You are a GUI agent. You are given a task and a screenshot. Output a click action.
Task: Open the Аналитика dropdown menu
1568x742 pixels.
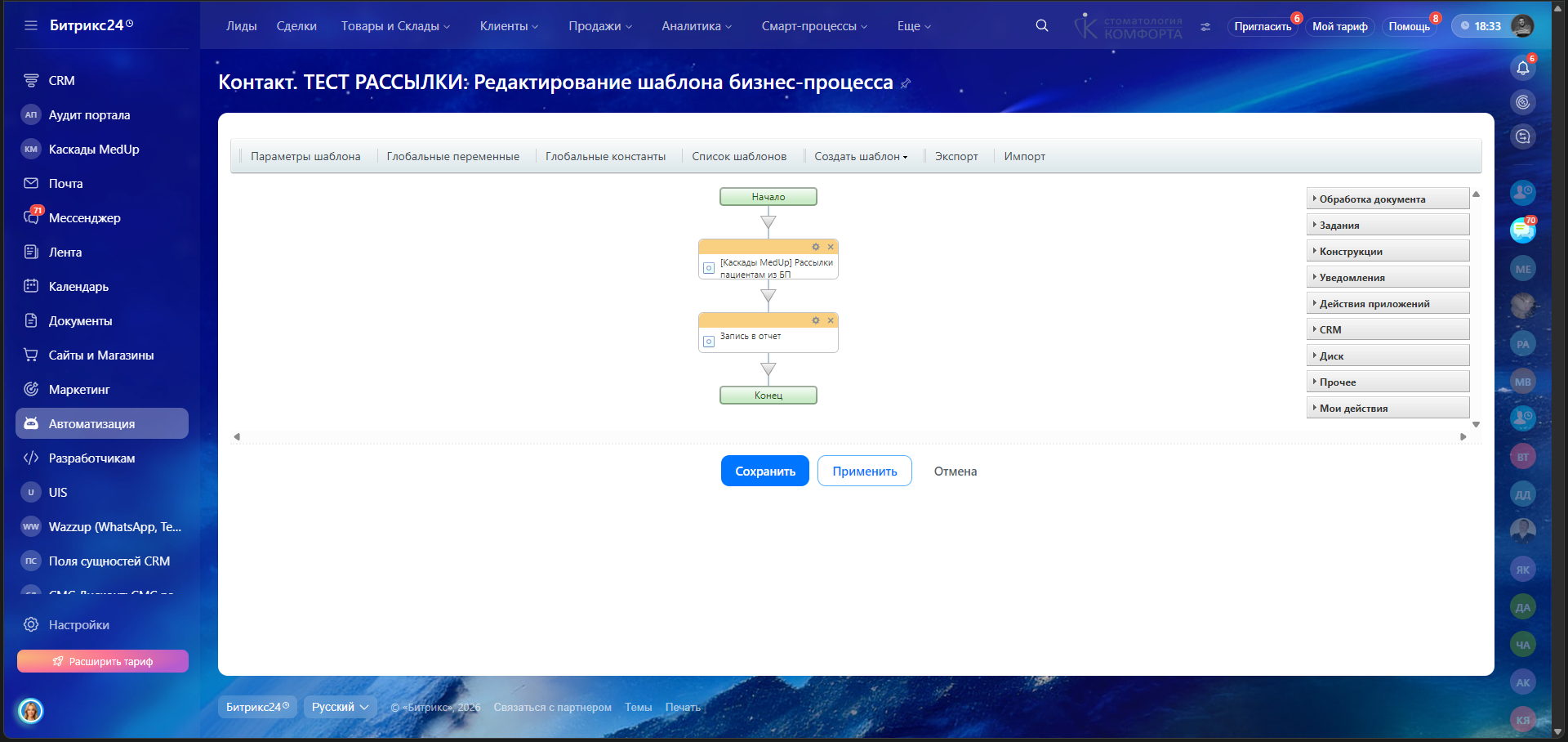tap(697, 26)
